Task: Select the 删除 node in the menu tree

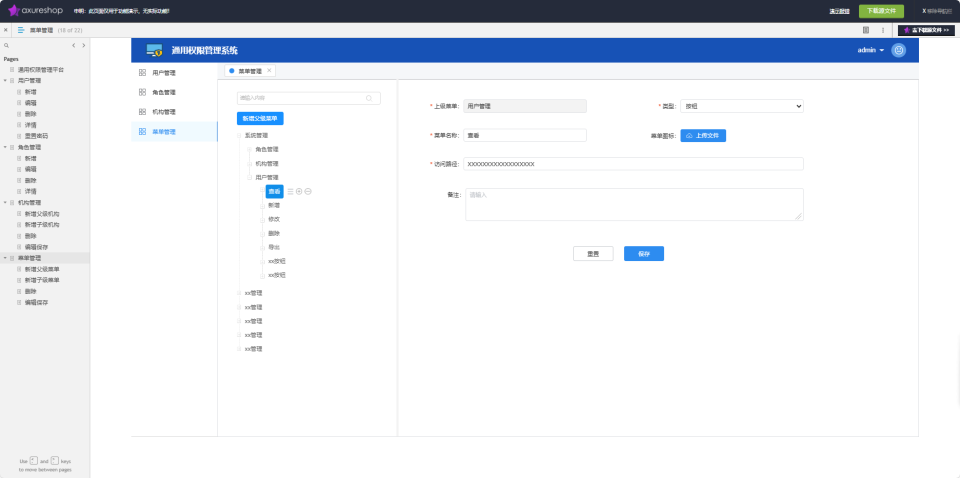Action: pyautogui.click(x=274, y=233)
